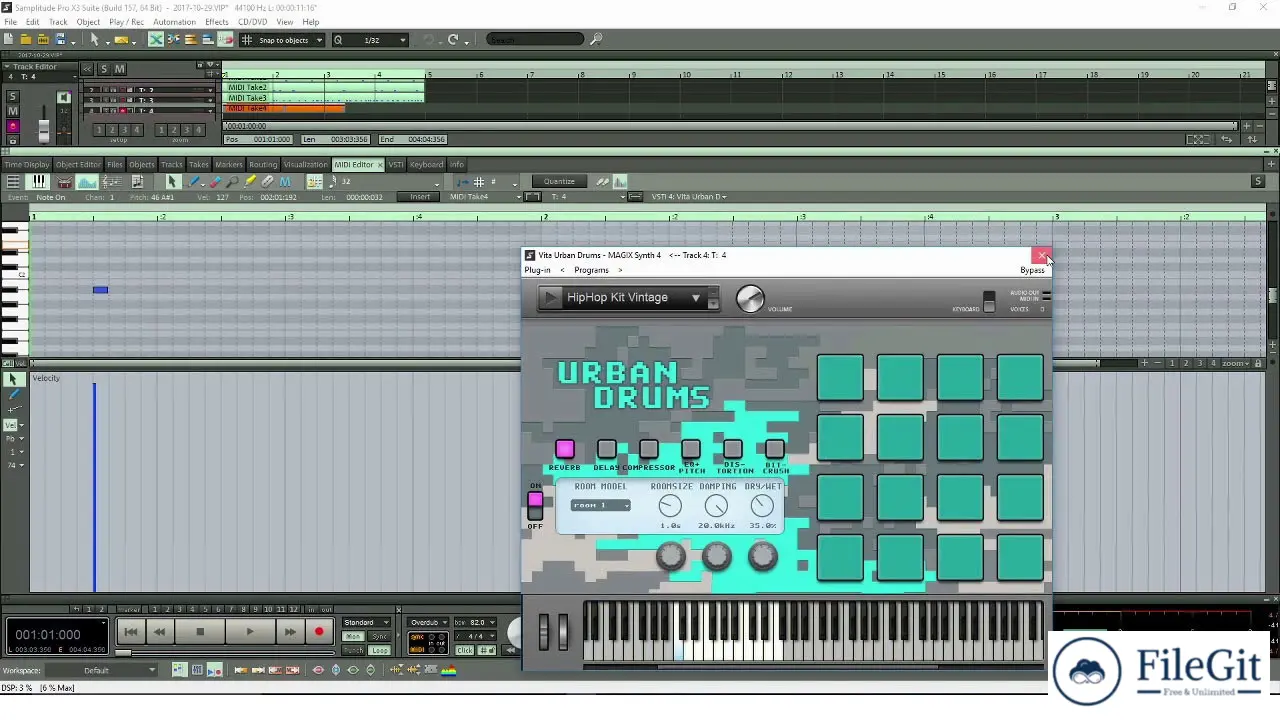Click the Play button in transport
1280x720 pixels.
[250, 631]
